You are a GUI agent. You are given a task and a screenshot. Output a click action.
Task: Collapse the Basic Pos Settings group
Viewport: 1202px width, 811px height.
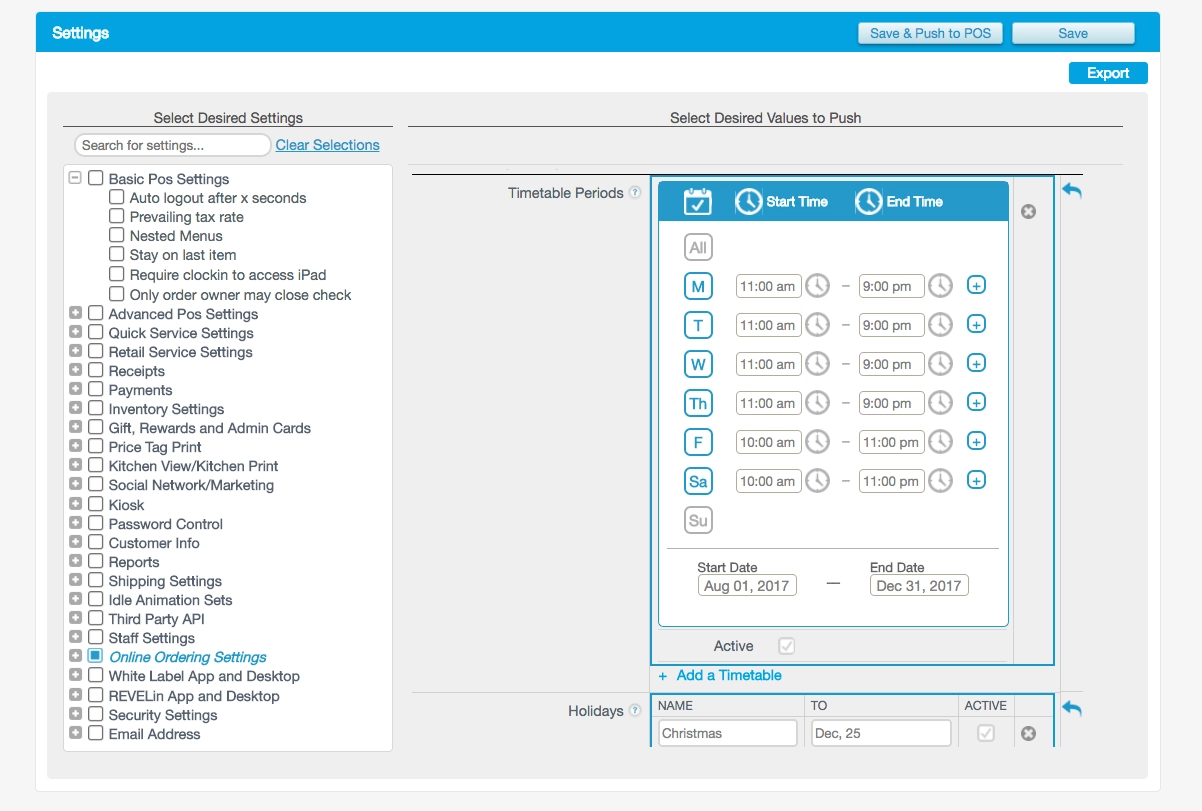coord(75,178)
